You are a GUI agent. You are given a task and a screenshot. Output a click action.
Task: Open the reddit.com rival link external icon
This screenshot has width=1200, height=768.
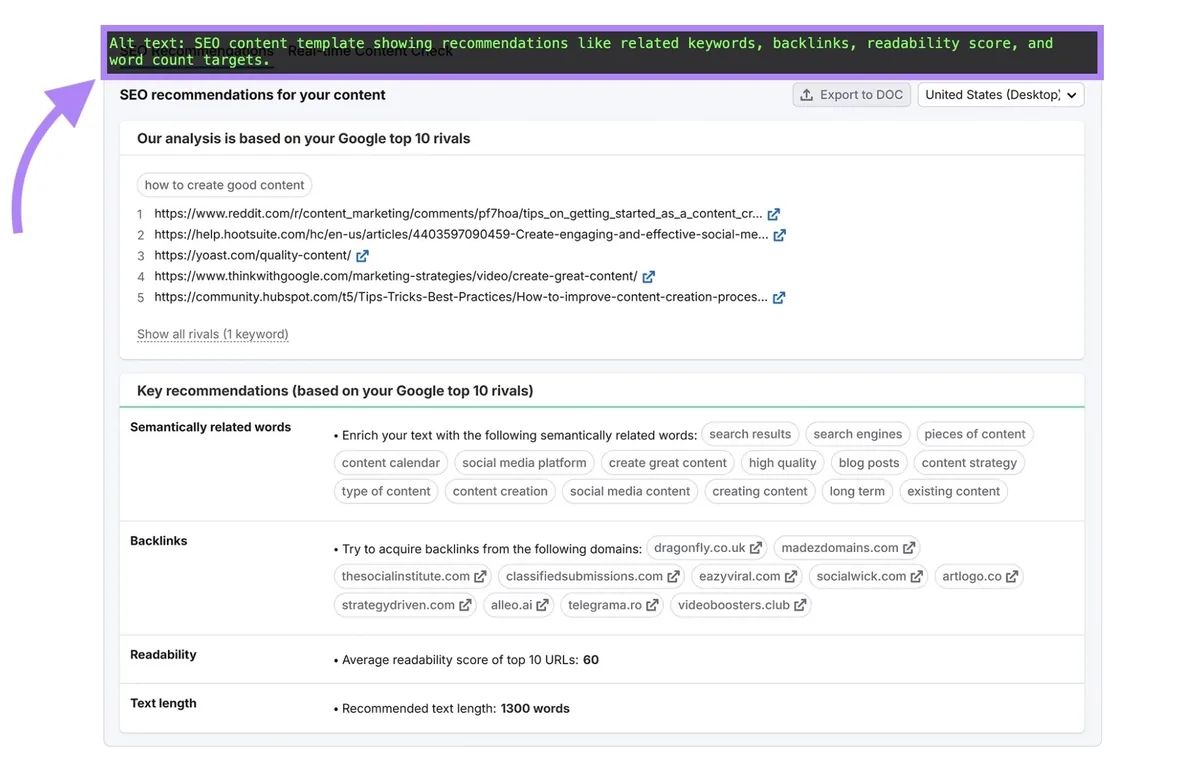coord(774,214)
